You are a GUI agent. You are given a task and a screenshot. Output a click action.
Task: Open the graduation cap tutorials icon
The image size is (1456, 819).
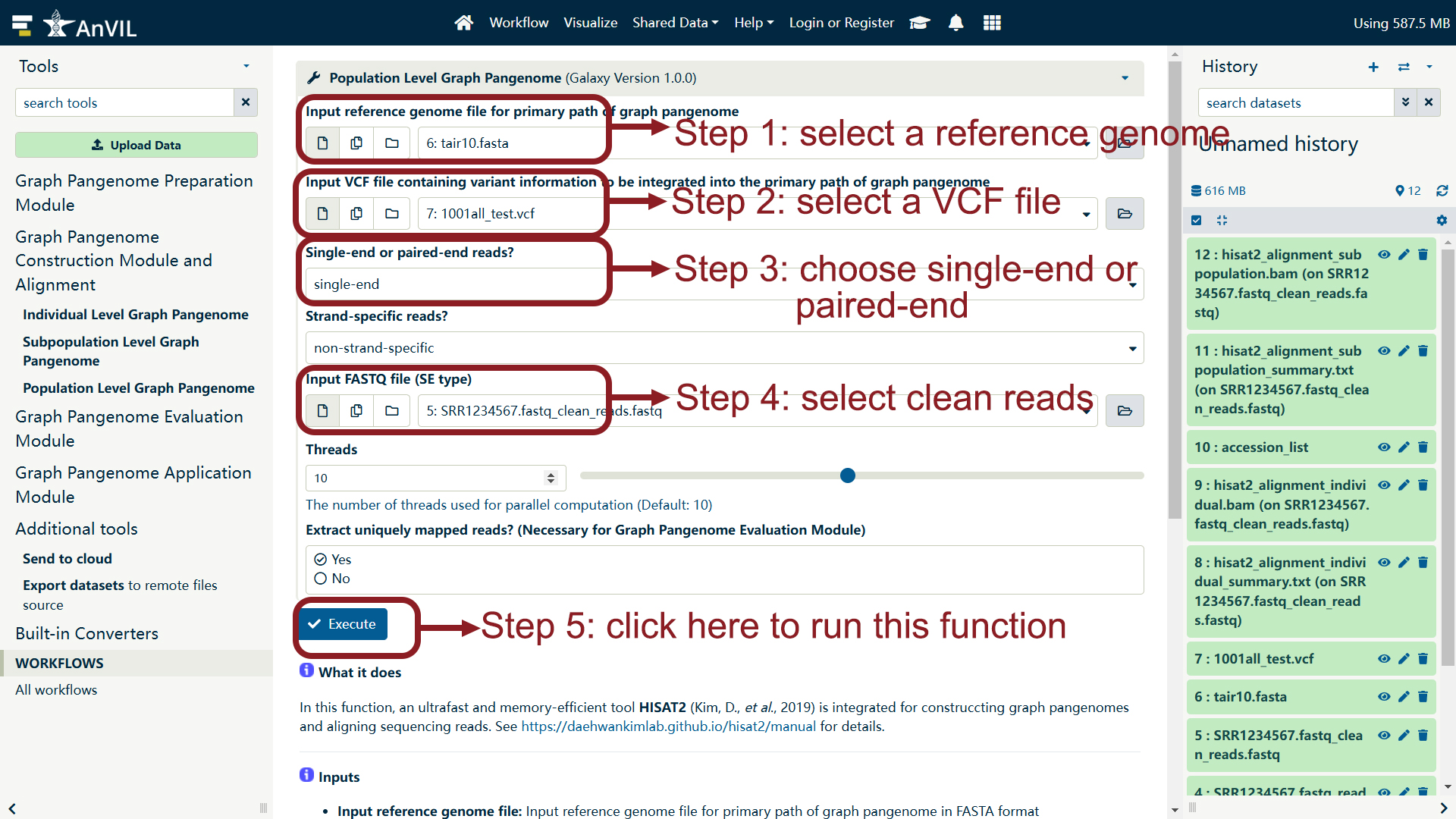920,23
